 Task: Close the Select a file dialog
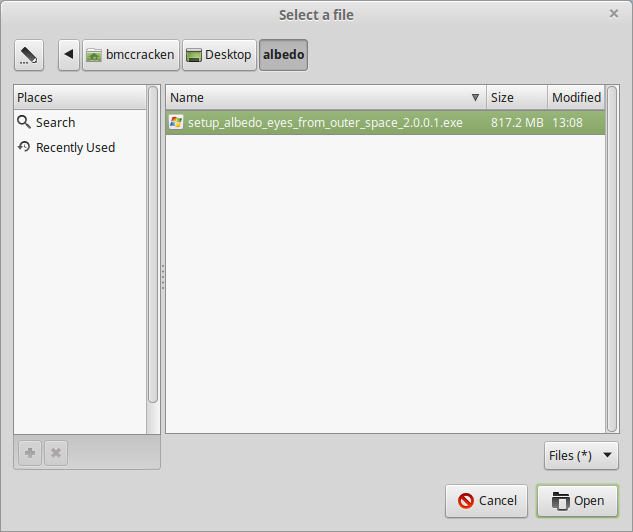pyautogui.click(x=614, y=14)
